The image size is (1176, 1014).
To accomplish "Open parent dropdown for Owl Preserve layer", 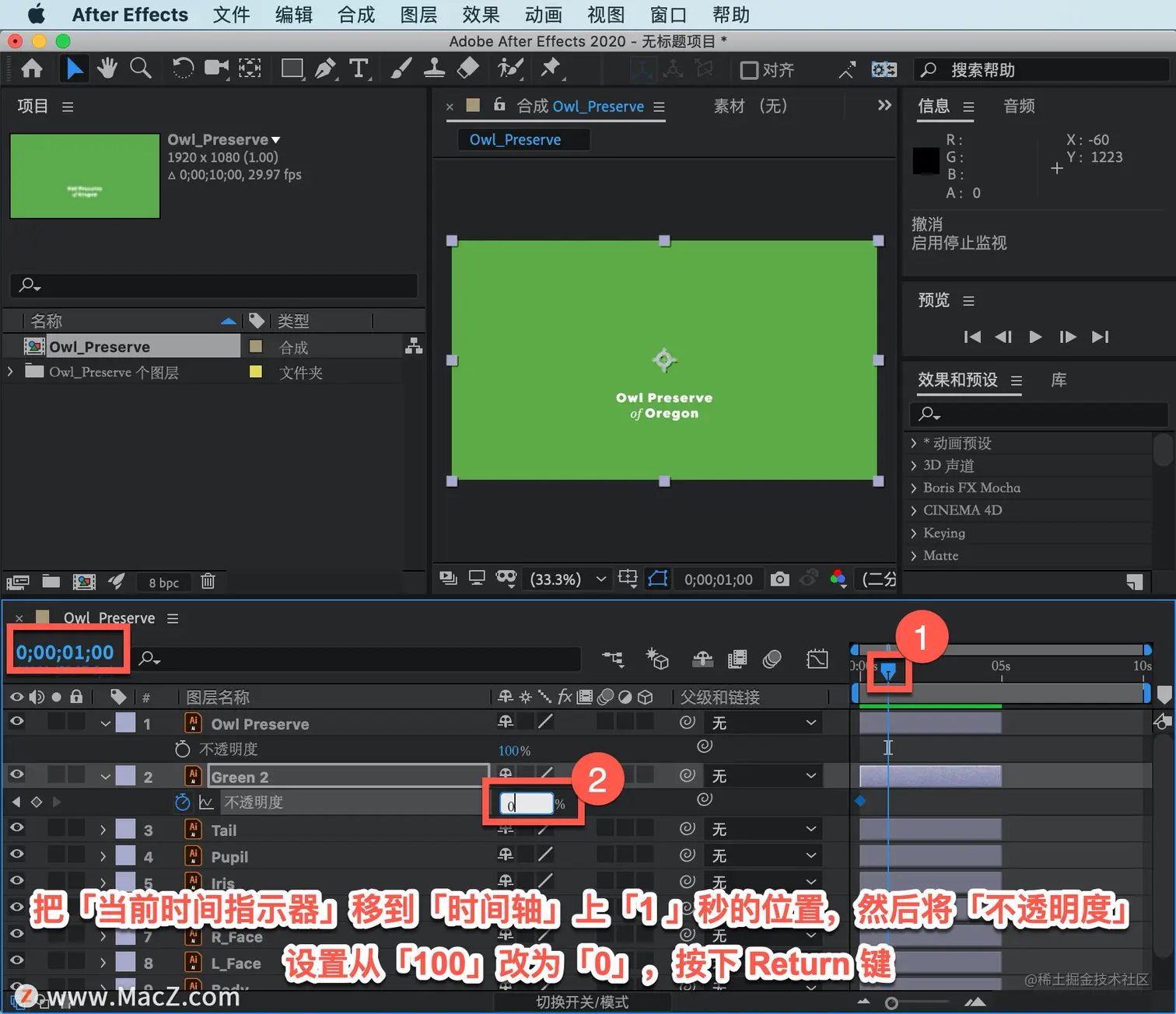I will [764, 722].
